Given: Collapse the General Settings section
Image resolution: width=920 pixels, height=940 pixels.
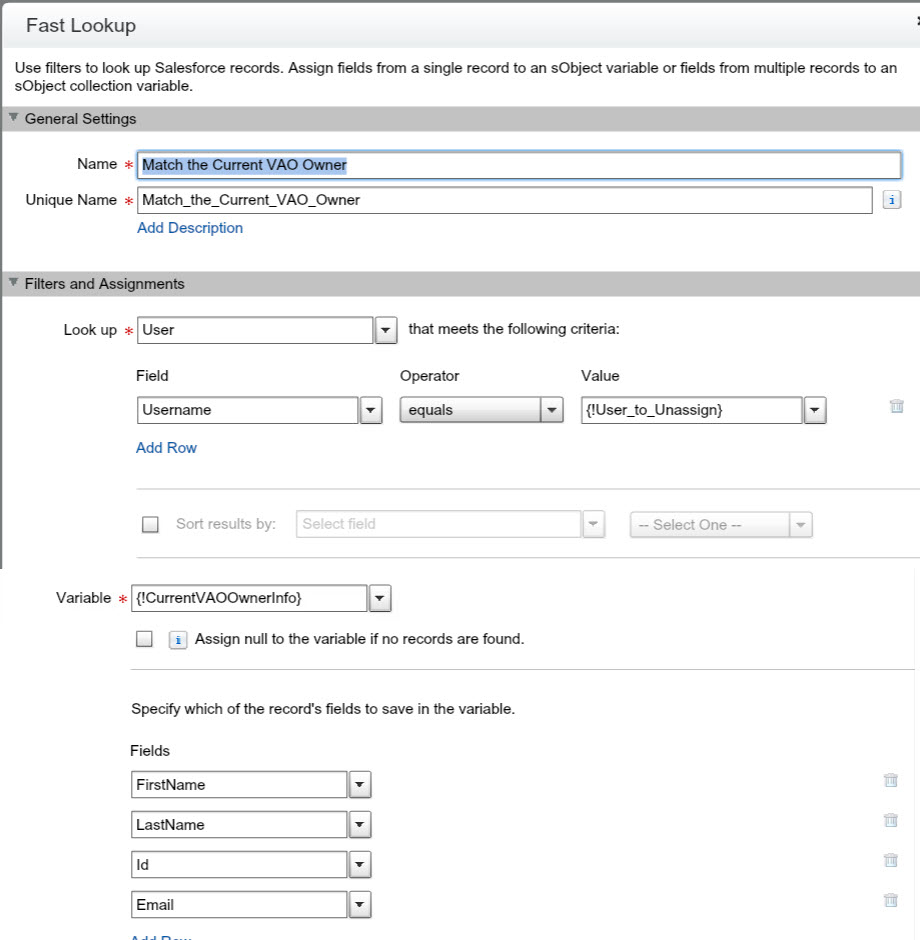Looking at the screenshot, I should pos(13,118).
